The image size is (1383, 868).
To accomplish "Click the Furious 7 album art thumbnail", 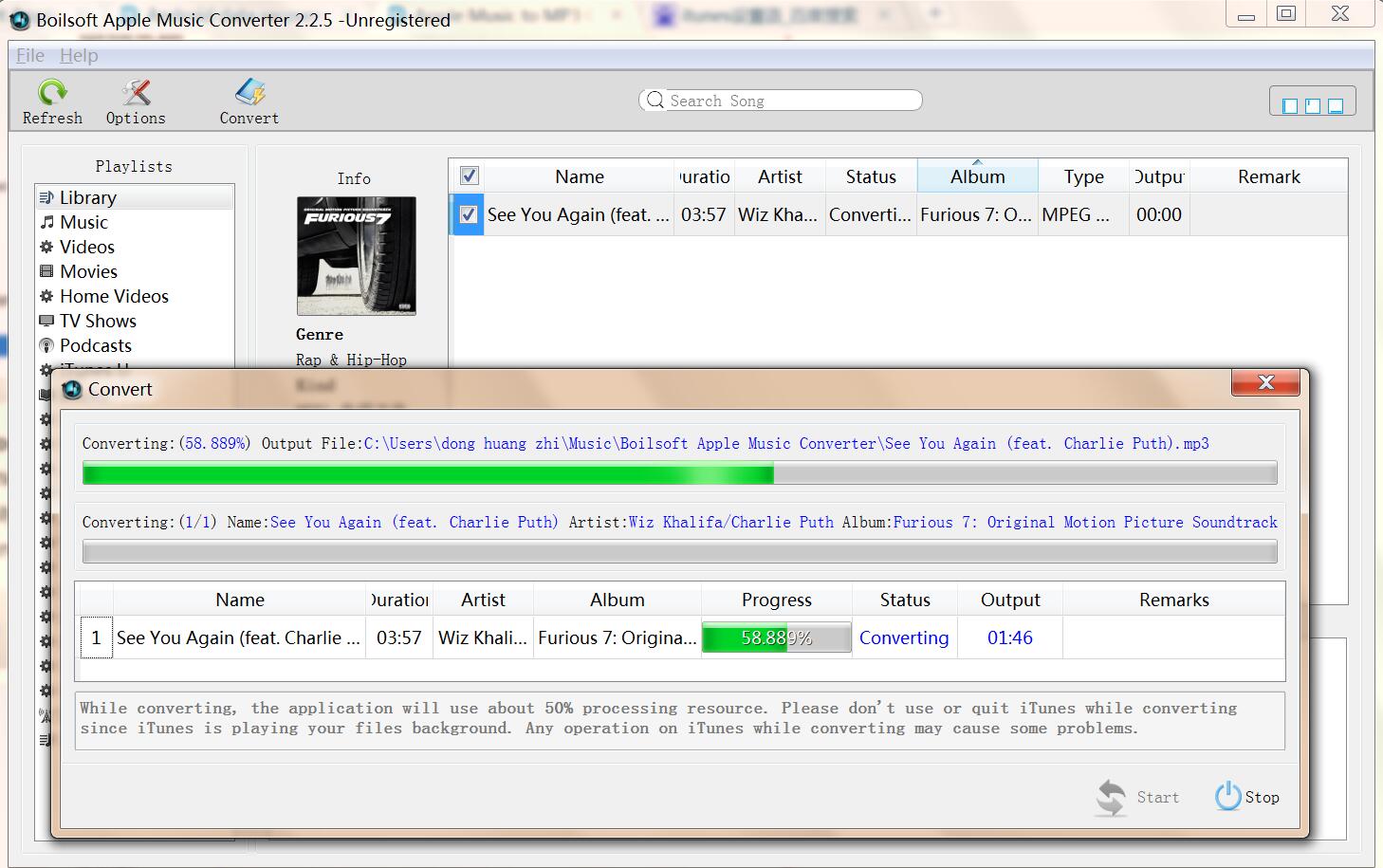I will (x=357, y=256).
